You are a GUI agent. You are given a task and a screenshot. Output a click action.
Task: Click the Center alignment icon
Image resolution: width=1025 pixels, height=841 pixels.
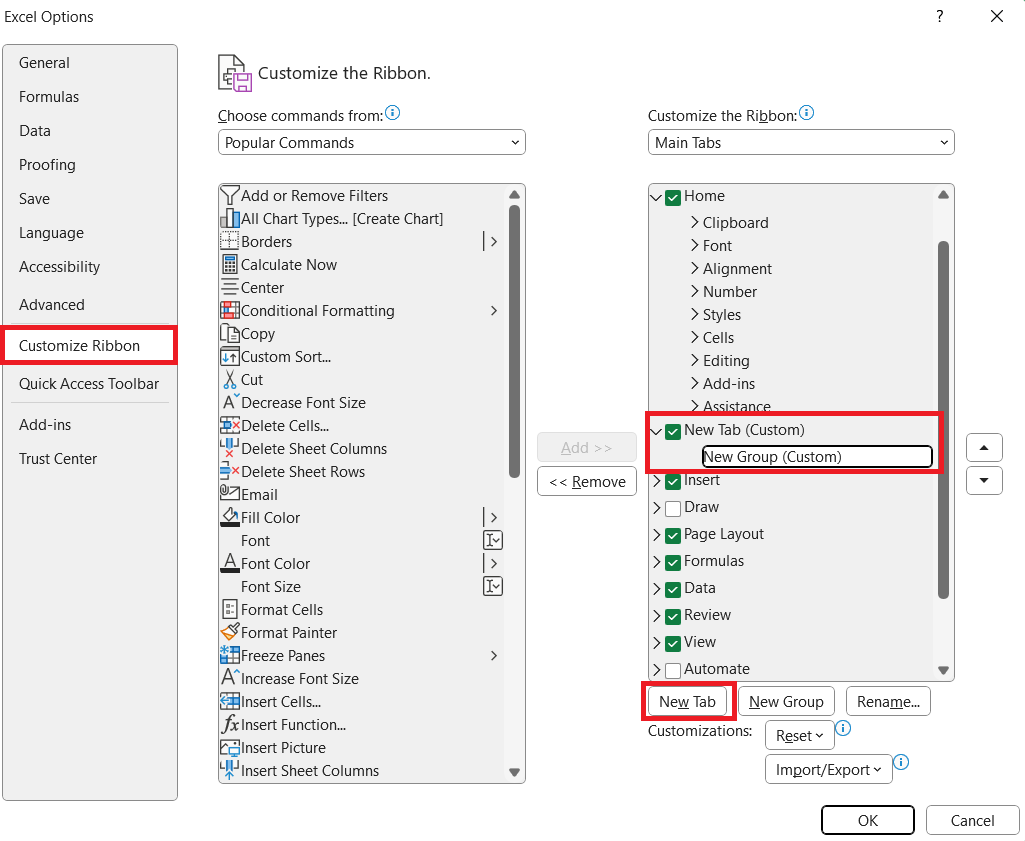229,288
